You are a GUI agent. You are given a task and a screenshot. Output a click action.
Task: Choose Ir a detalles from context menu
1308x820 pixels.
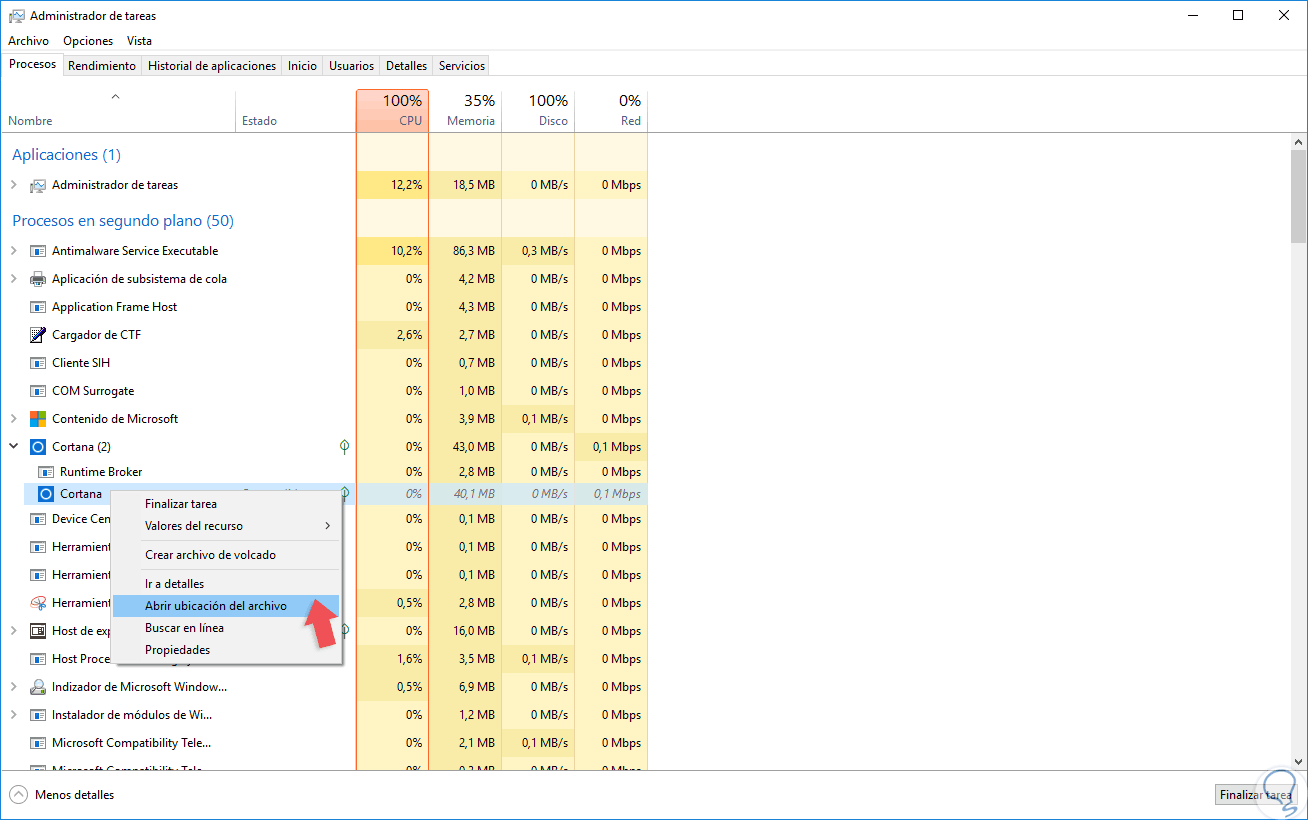coord(226,584)
